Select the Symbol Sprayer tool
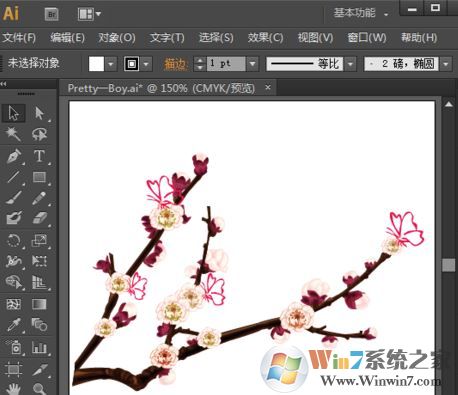The image size is (458, 395). 13,347
